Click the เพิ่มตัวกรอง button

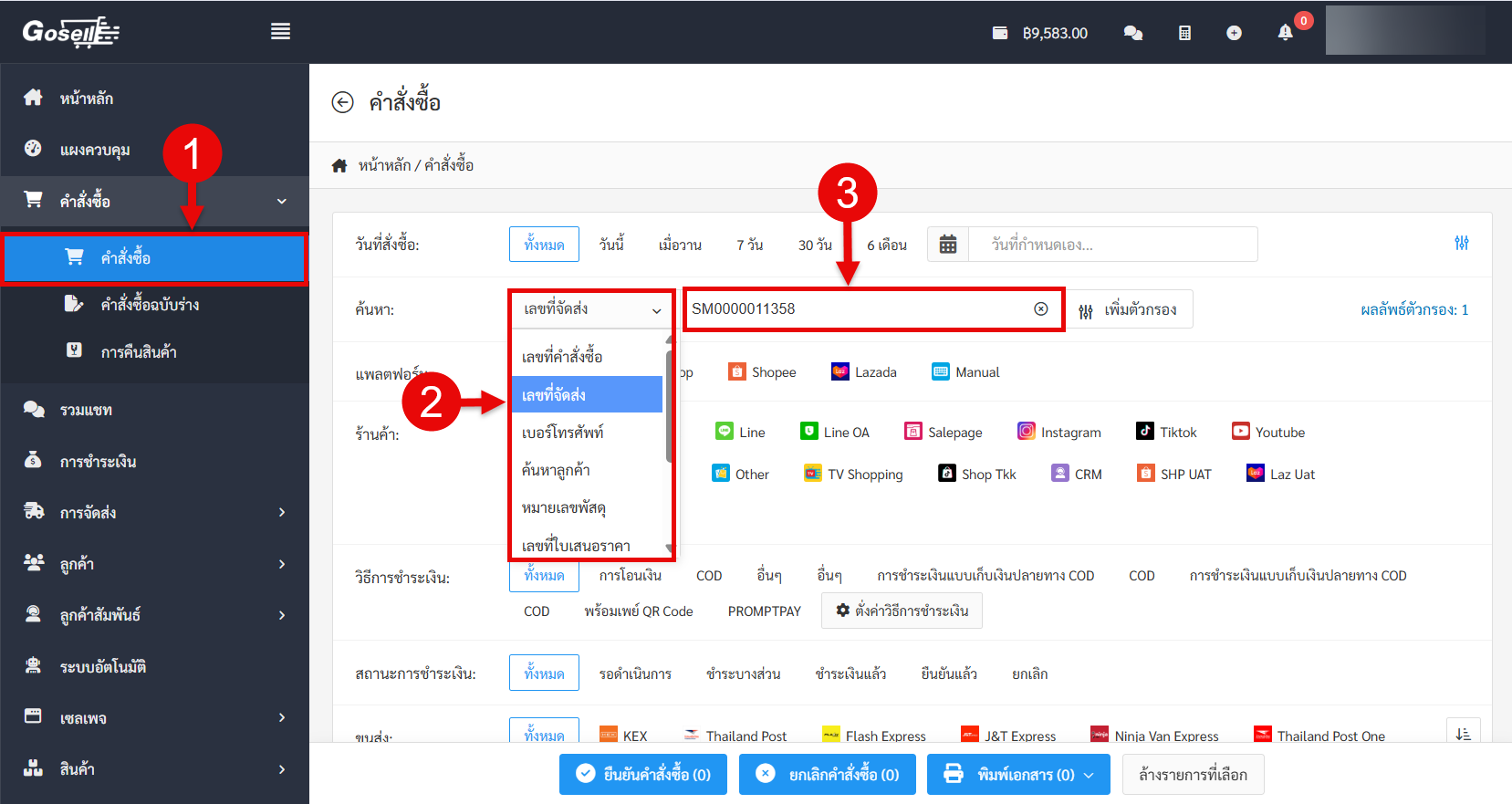[x=1129, y=310]
